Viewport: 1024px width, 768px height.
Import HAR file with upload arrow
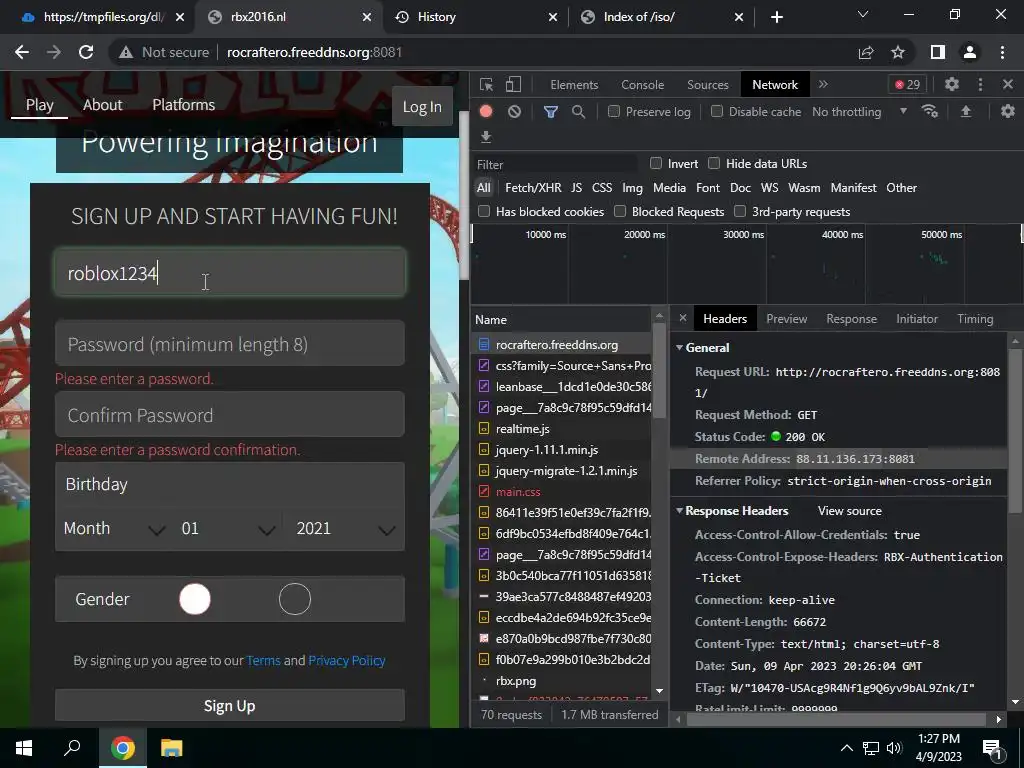(x=965, y=112)
